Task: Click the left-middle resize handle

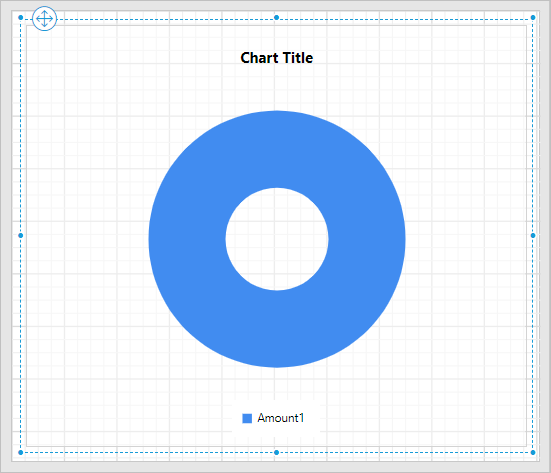Action: tap(21, 235)
